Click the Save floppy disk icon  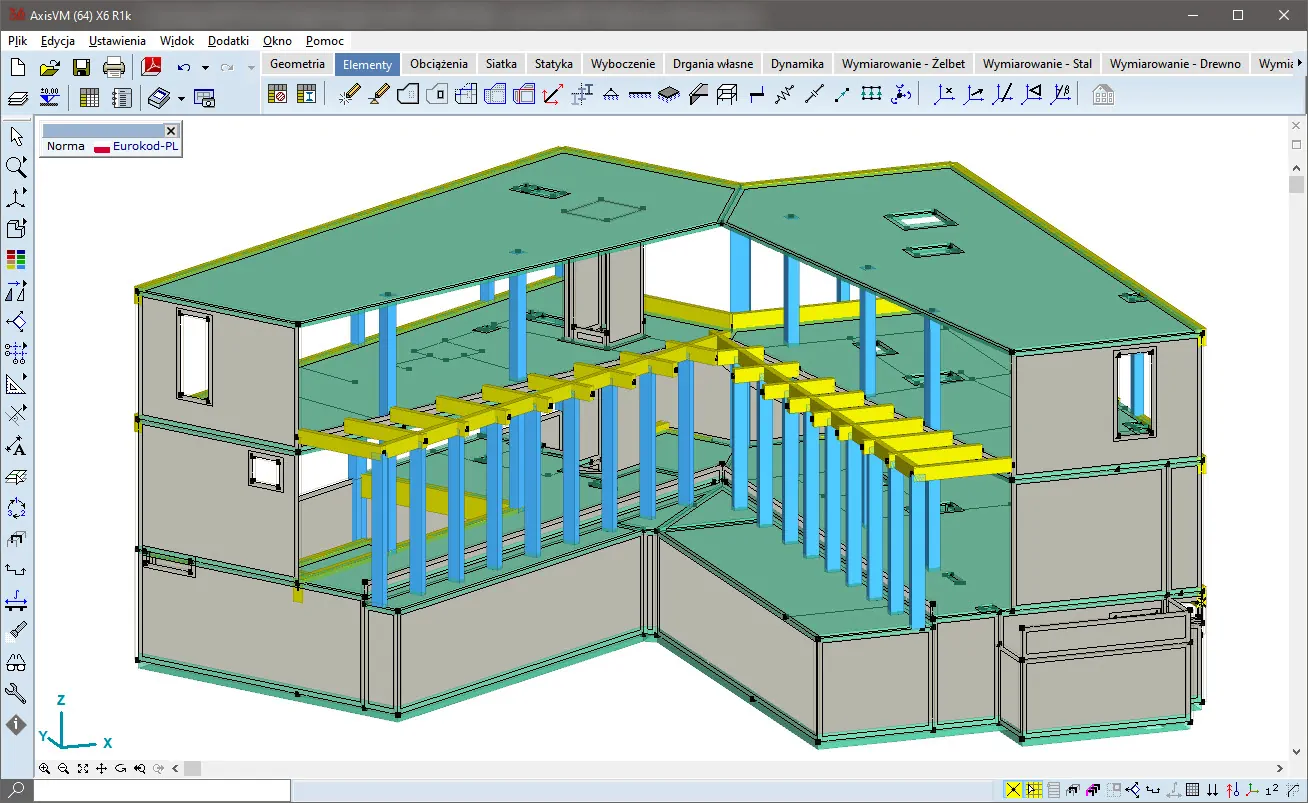tap(81, 67)
